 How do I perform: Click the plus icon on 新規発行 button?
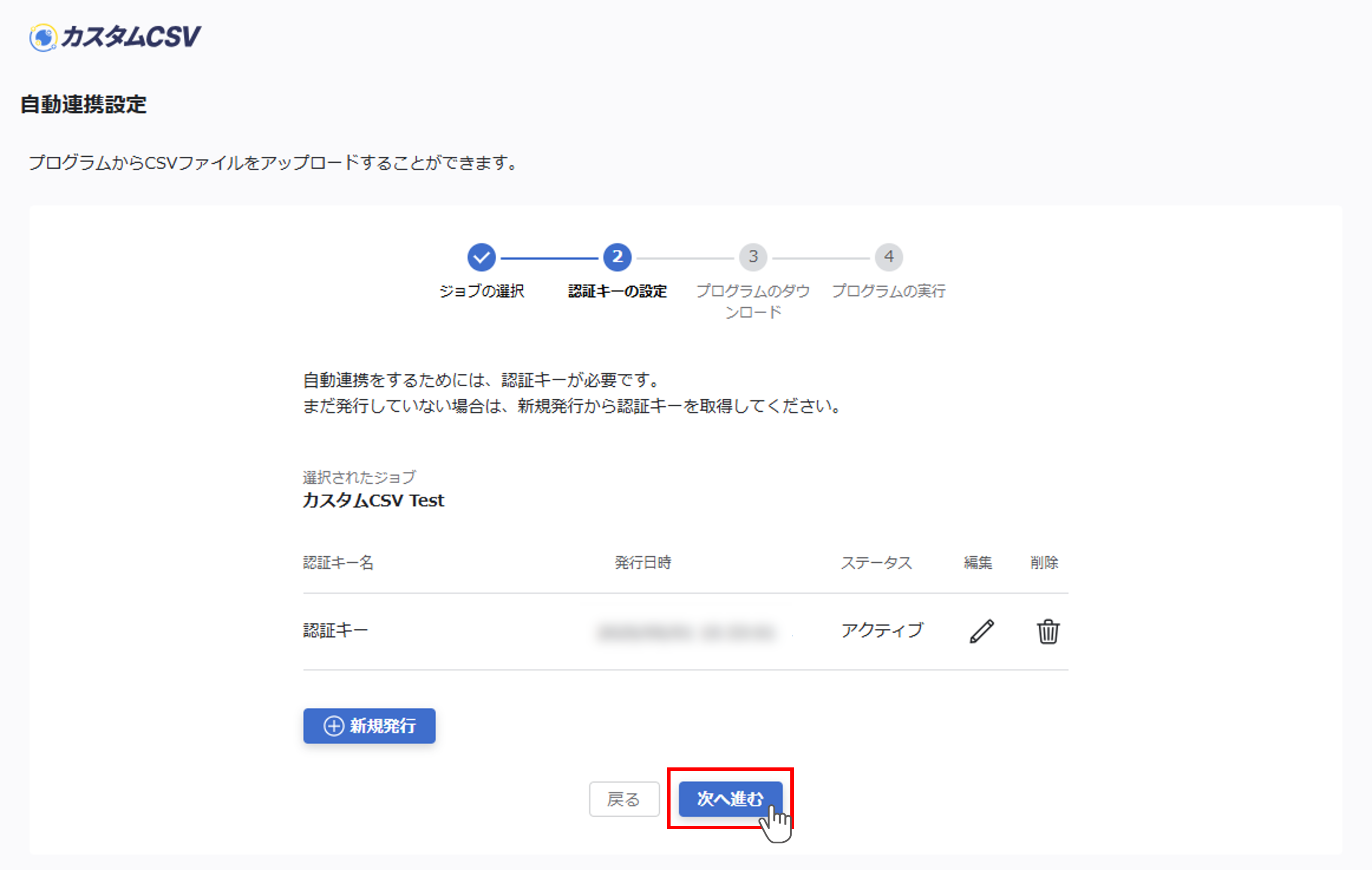333,726
